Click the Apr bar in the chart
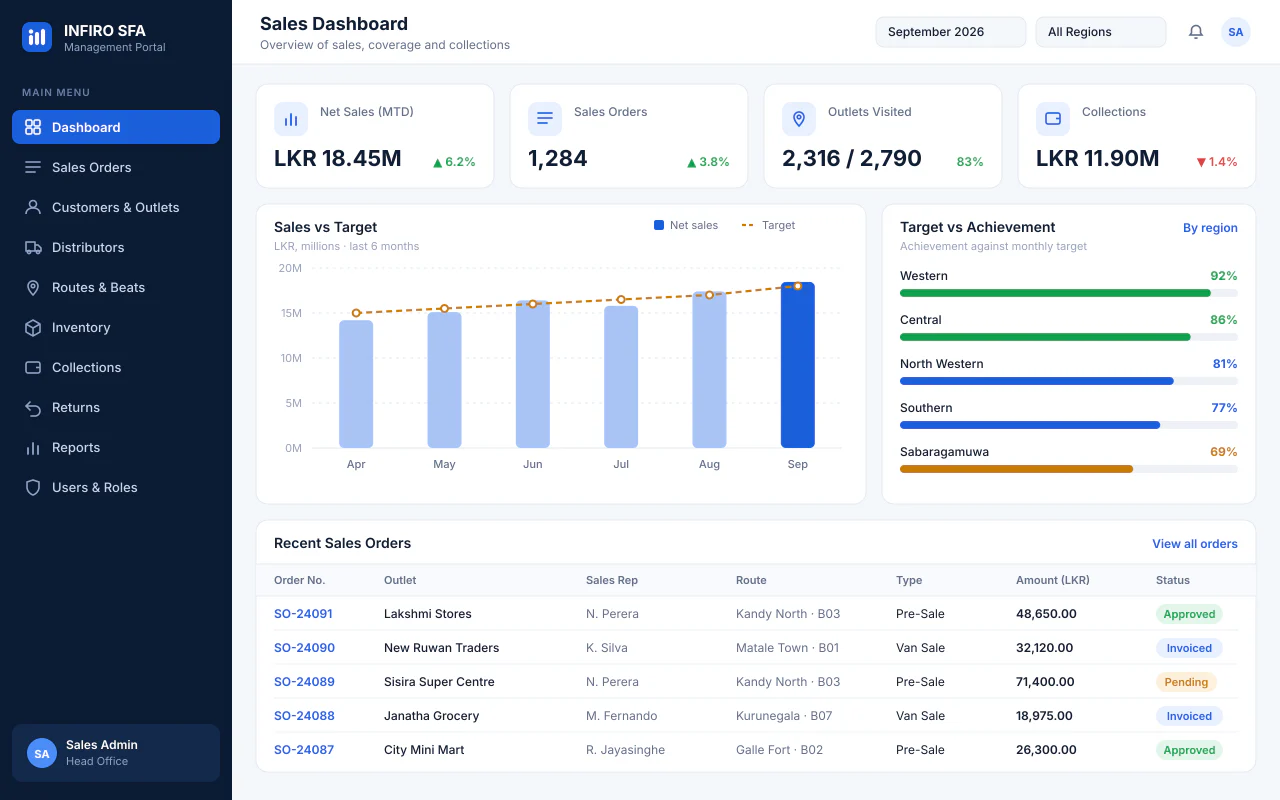1280x800 pixels. coord(356,384)
